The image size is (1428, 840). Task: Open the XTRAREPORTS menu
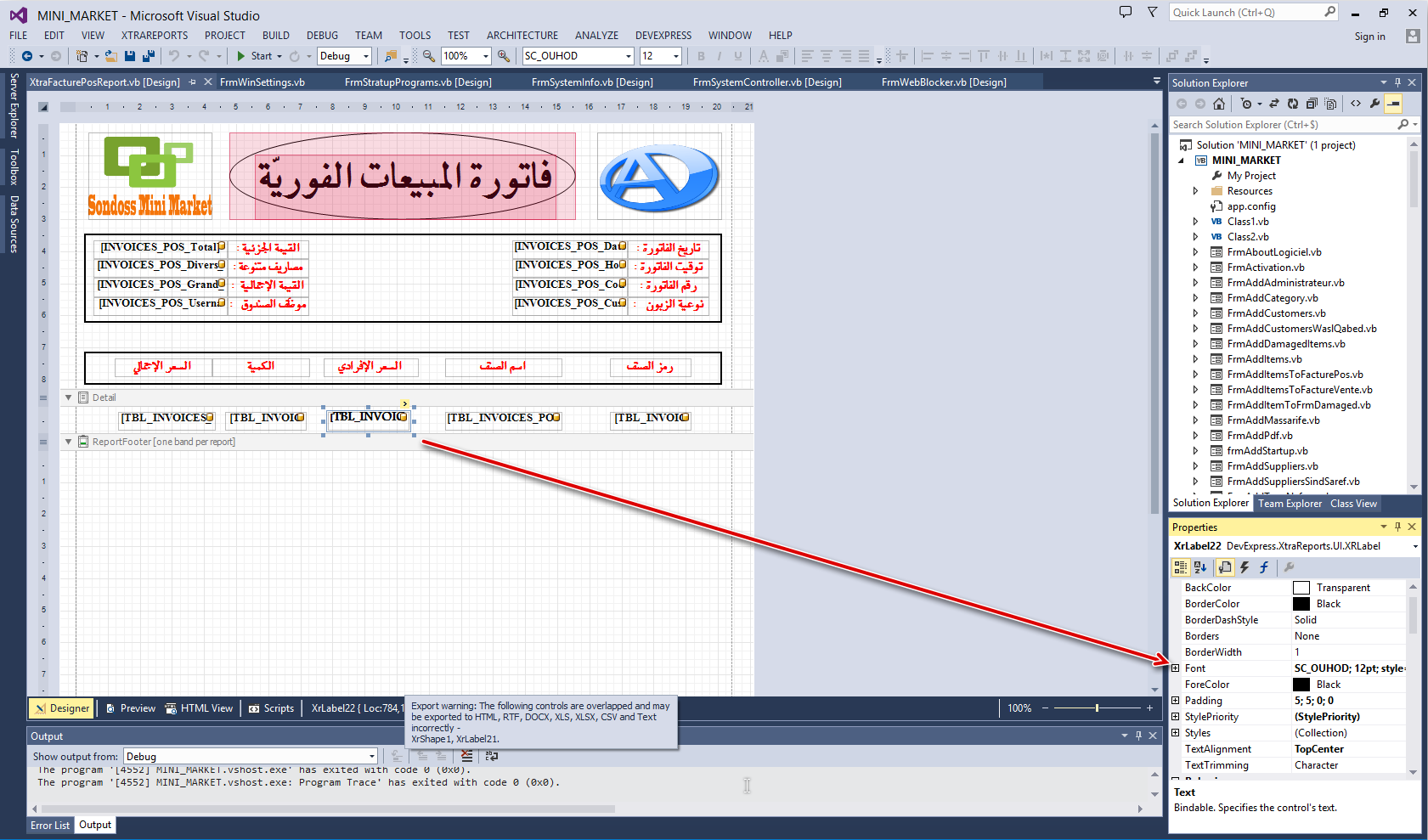(155, 36)
